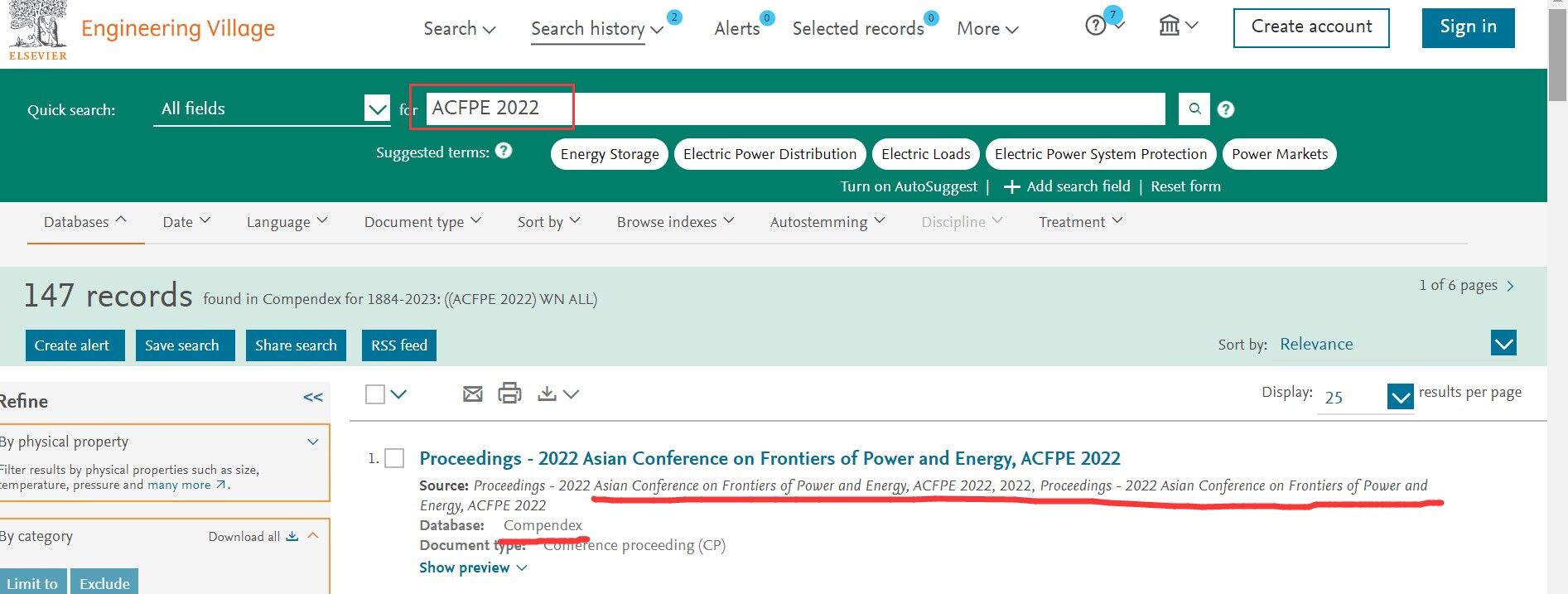The height and width of the screenshot is (594, 1568).
Task: Collapse Refine panel double-arrow icon
Action: click(313, 398)
